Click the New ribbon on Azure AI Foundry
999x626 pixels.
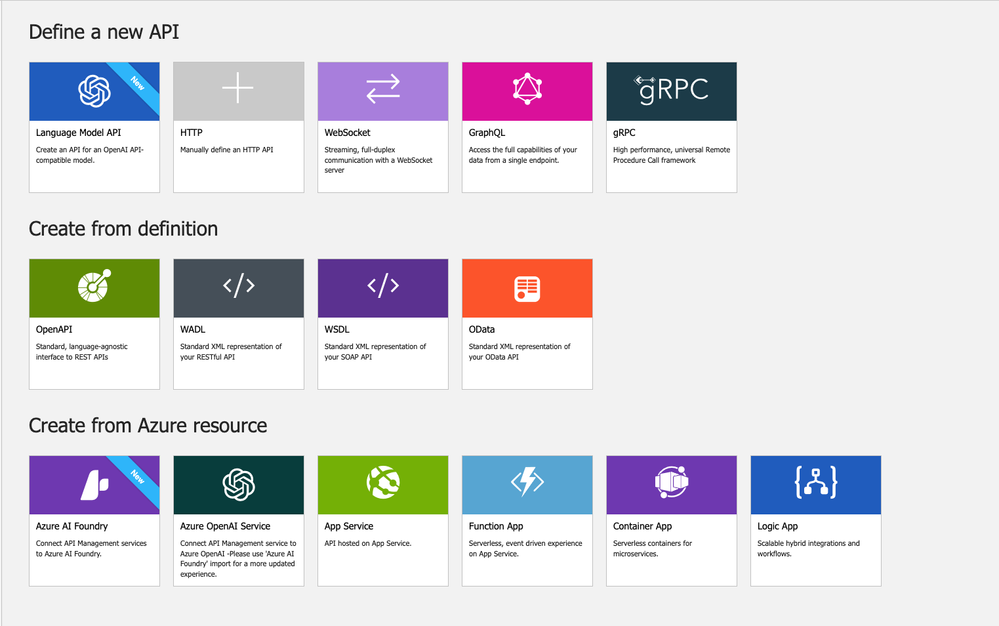(137, 476)
